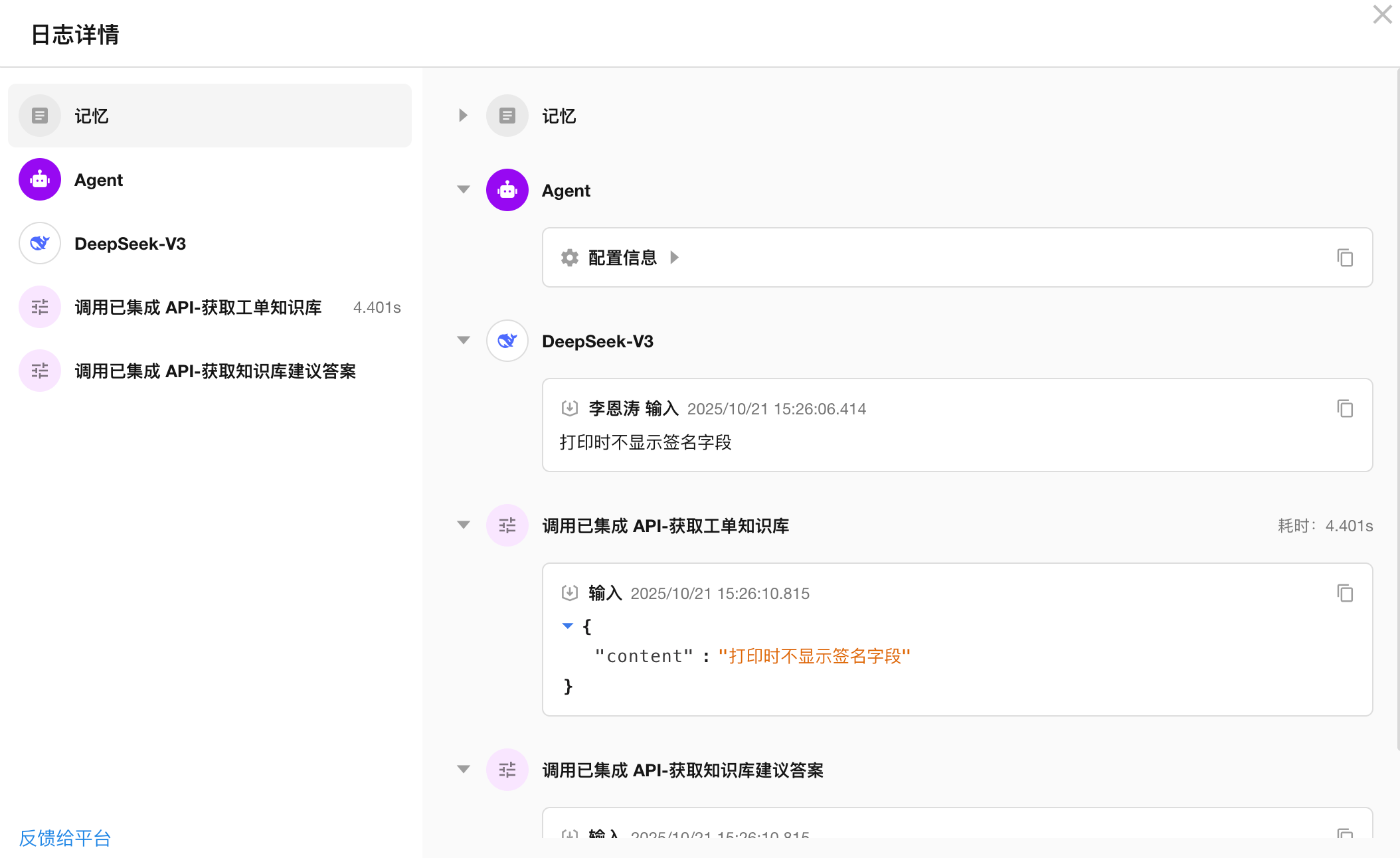Viewport: 1400px width, 858px height.
Task: Collapse the Agent section
Action: [x=464, y=190]
